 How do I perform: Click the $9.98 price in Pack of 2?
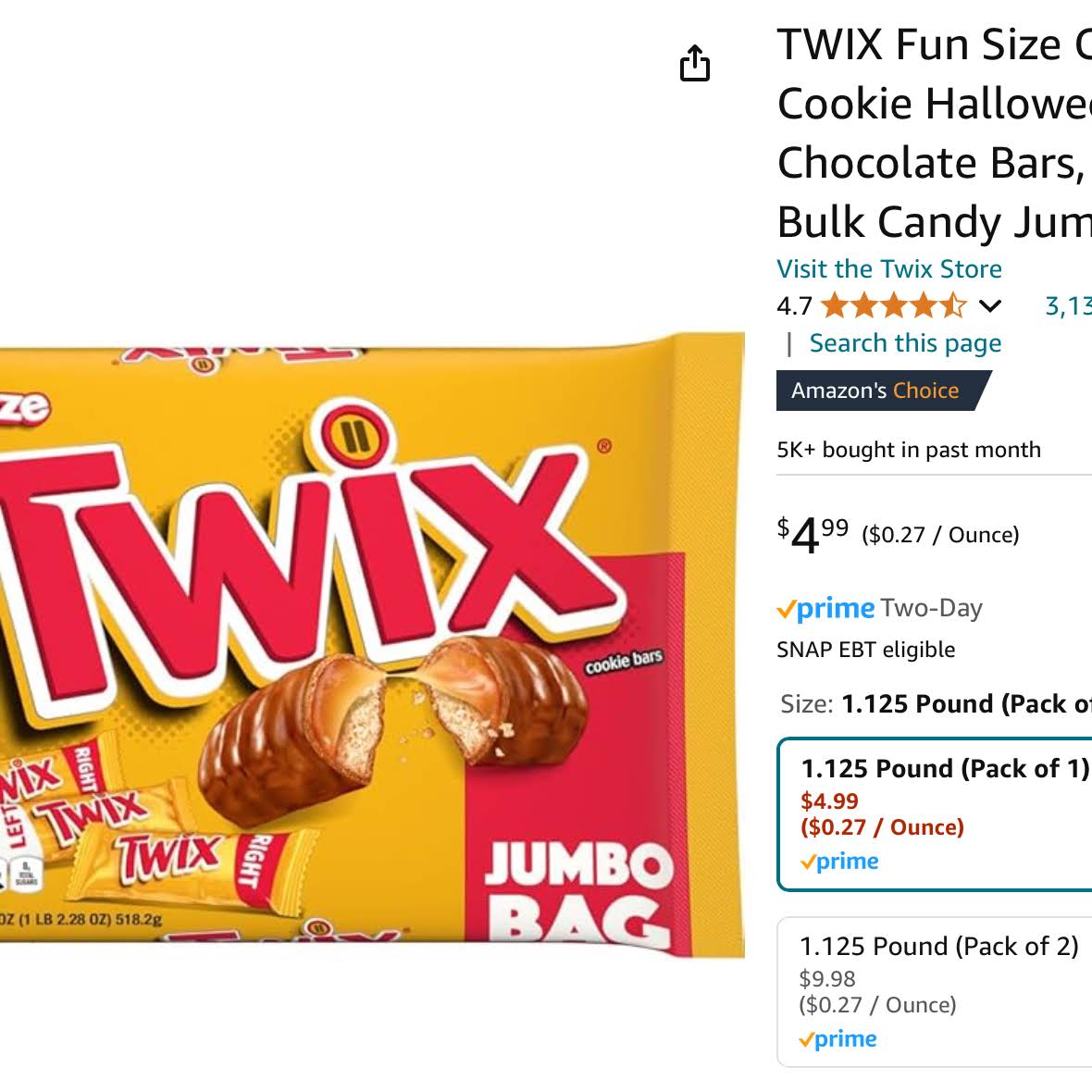pyautogui.click(x=826, y=979)
